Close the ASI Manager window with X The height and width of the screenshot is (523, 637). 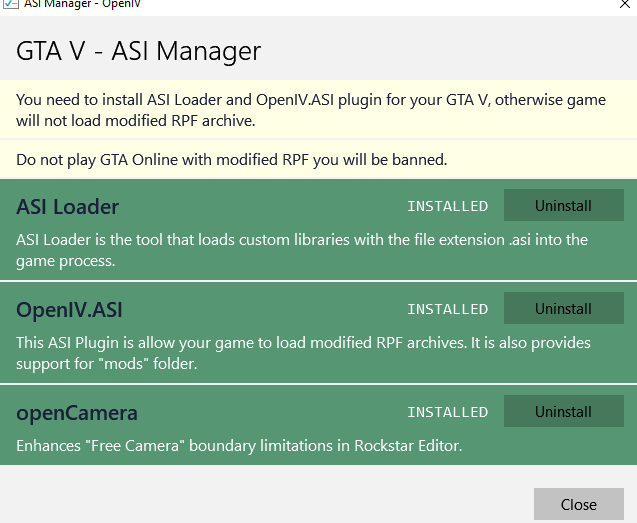coord(624,4)
